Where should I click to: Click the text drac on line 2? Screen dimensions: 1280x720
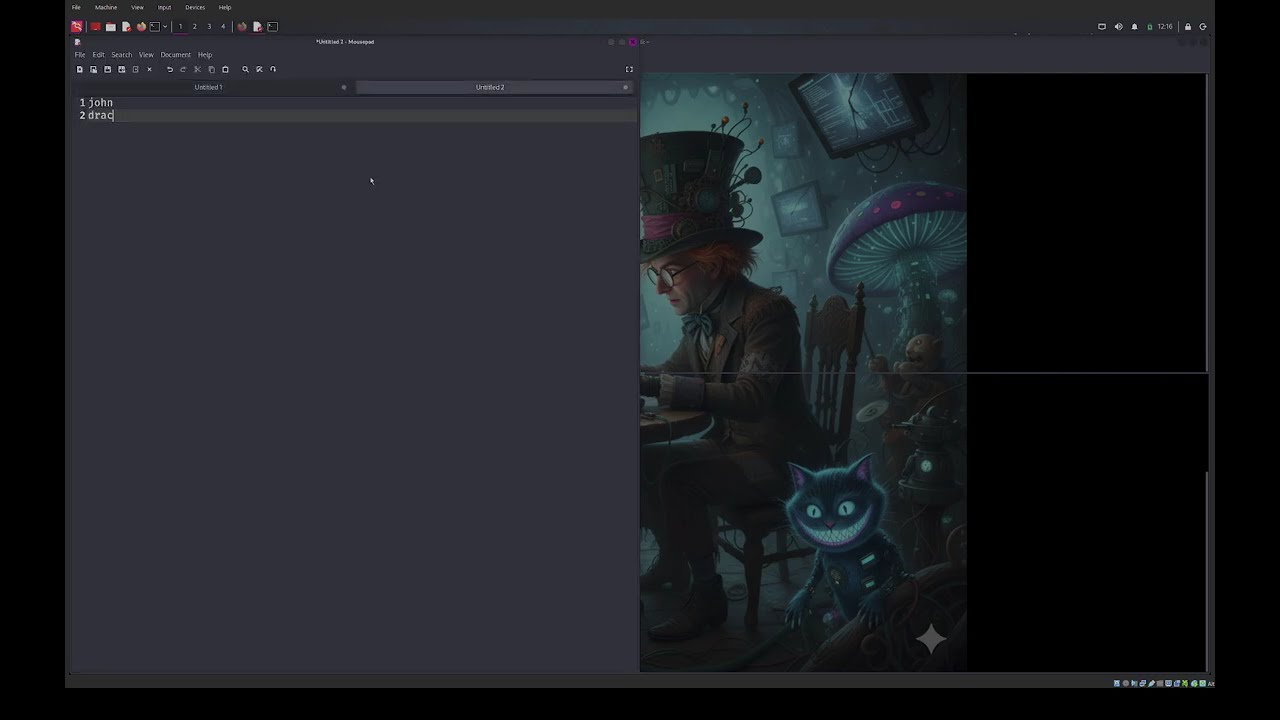click(100, 115)
